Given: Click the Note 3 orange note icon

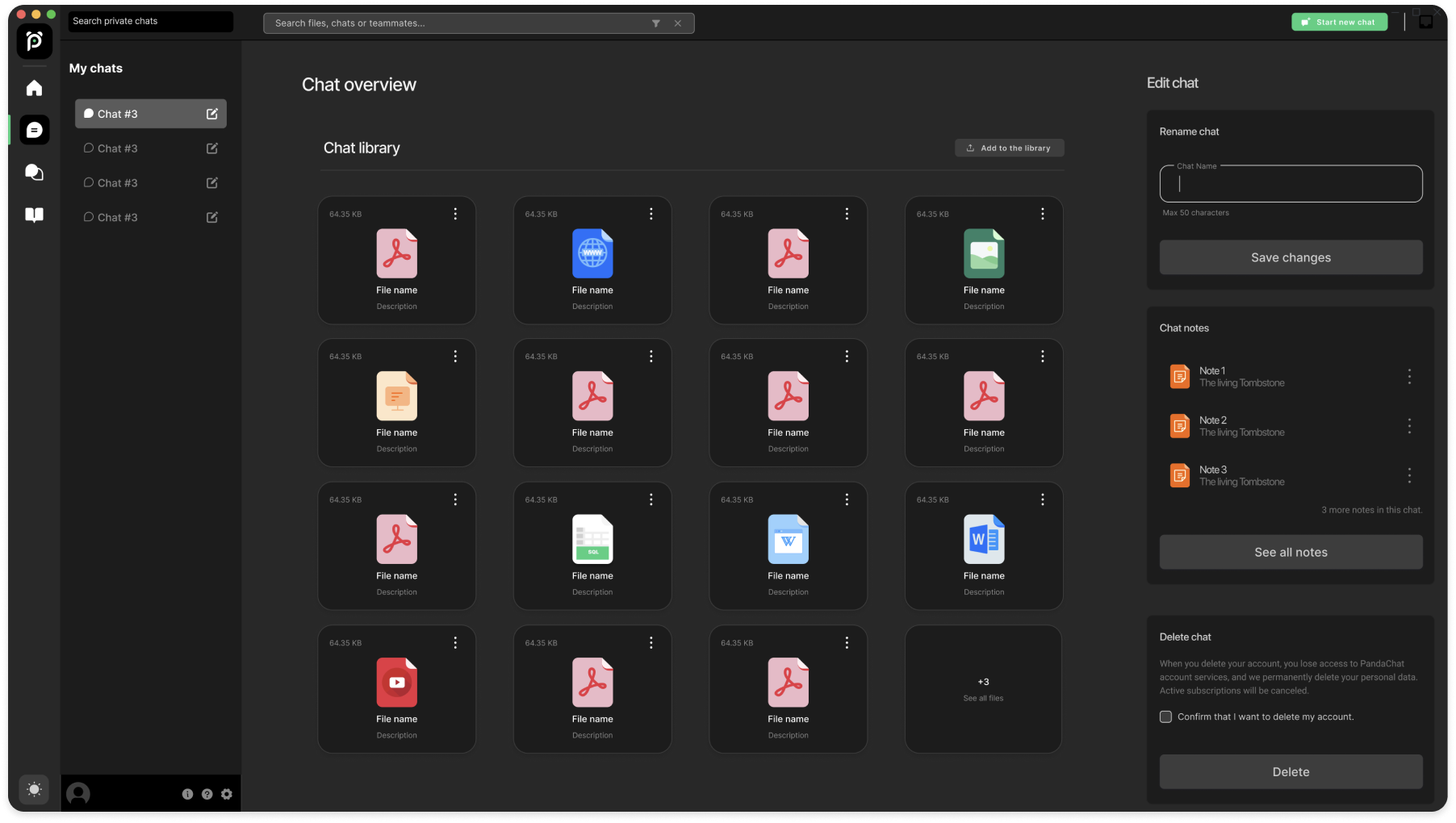Looking at the screenshot, I should point(1180,475).
